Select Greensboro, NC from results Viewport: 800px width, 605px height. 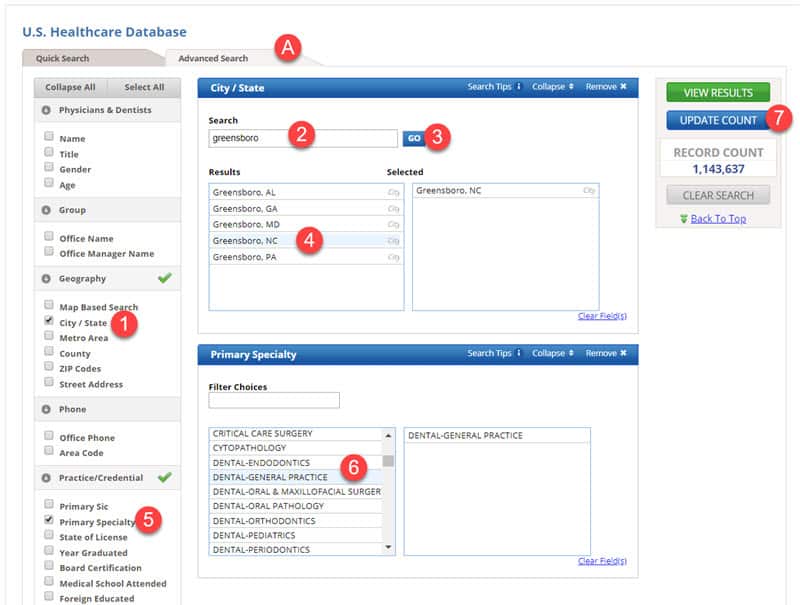tap(306, 241)
